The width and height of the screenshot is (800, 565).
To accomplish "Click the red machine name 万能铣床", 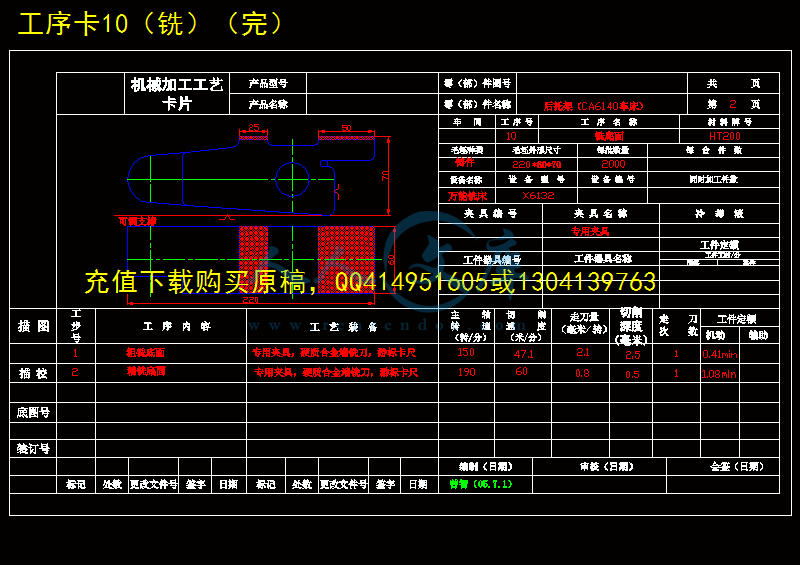I will tap(467, 196).
